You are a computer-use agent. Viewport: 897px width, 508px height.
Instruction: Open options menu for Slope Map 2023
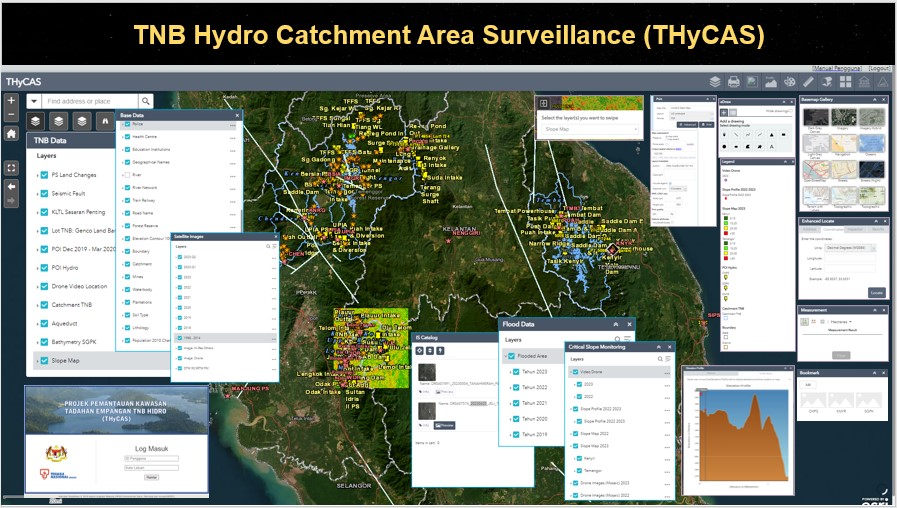click(x=667, y=446)
